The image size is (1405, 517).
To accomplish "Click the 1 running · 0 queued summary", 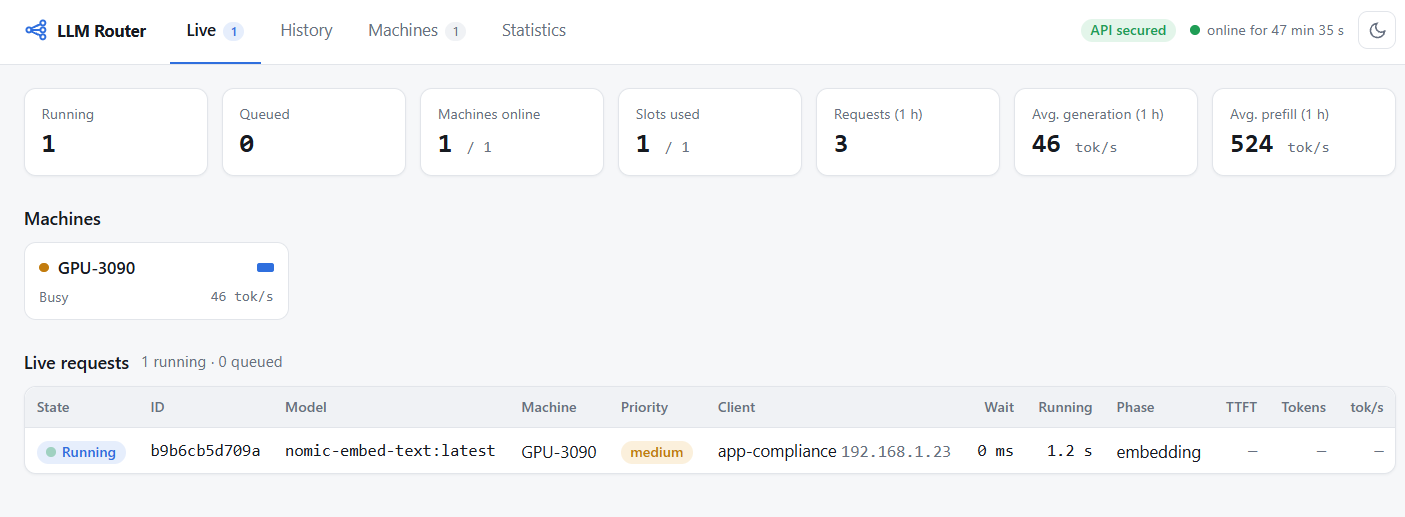I will pyautogui.click(x=212, y=362).
